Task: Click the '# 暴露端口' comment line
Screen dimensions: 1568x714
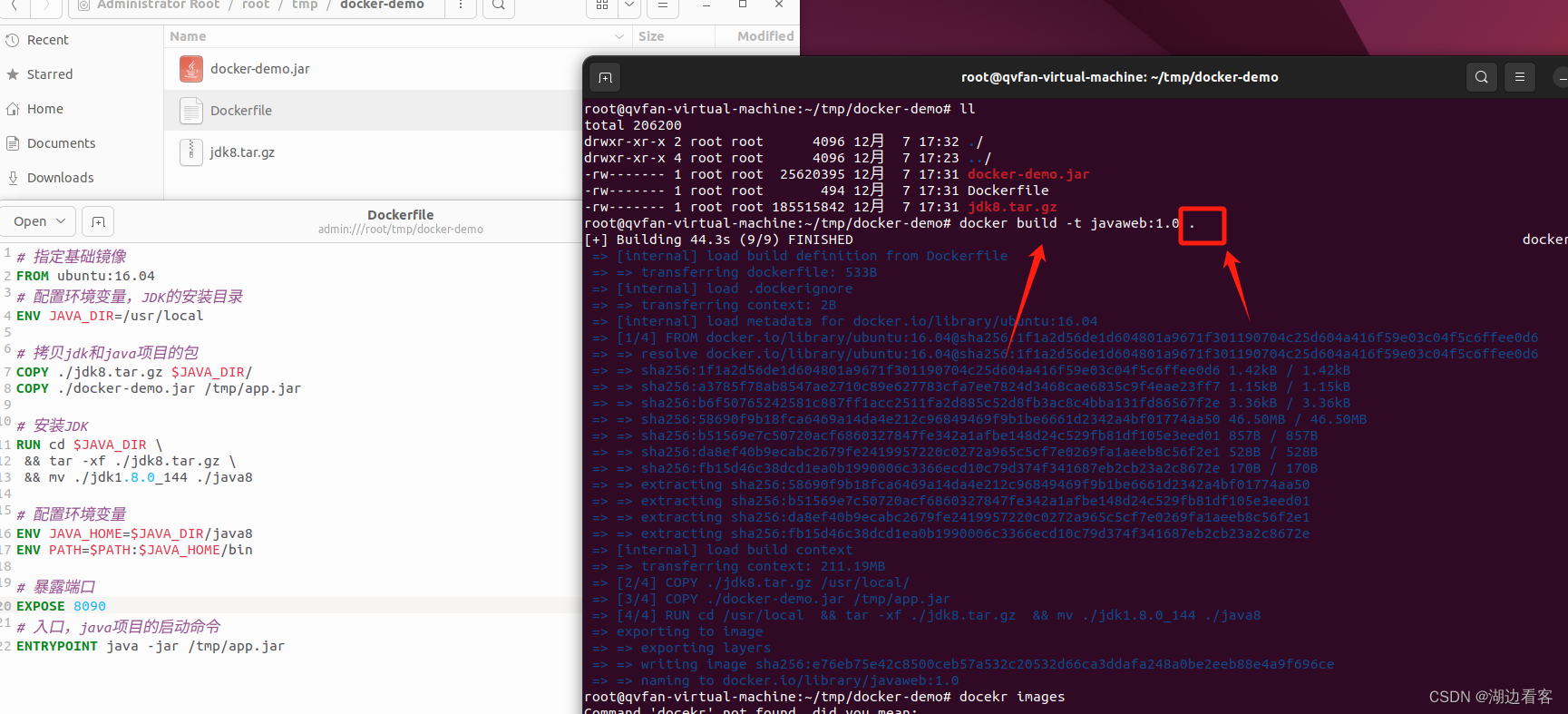Action: point(55,587)
